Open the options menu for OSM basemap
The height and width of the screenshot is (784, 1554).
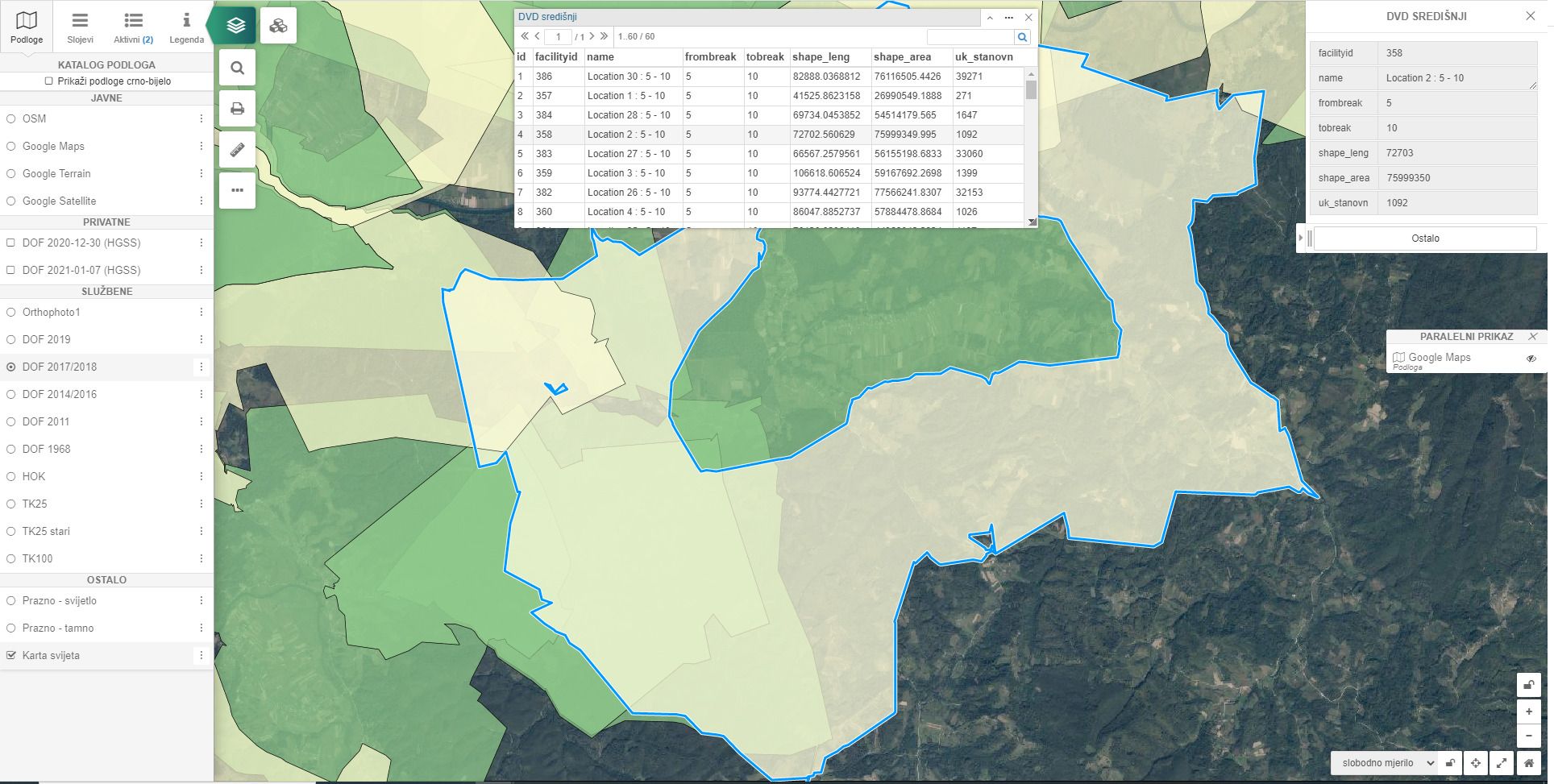[x=201, y=119]
